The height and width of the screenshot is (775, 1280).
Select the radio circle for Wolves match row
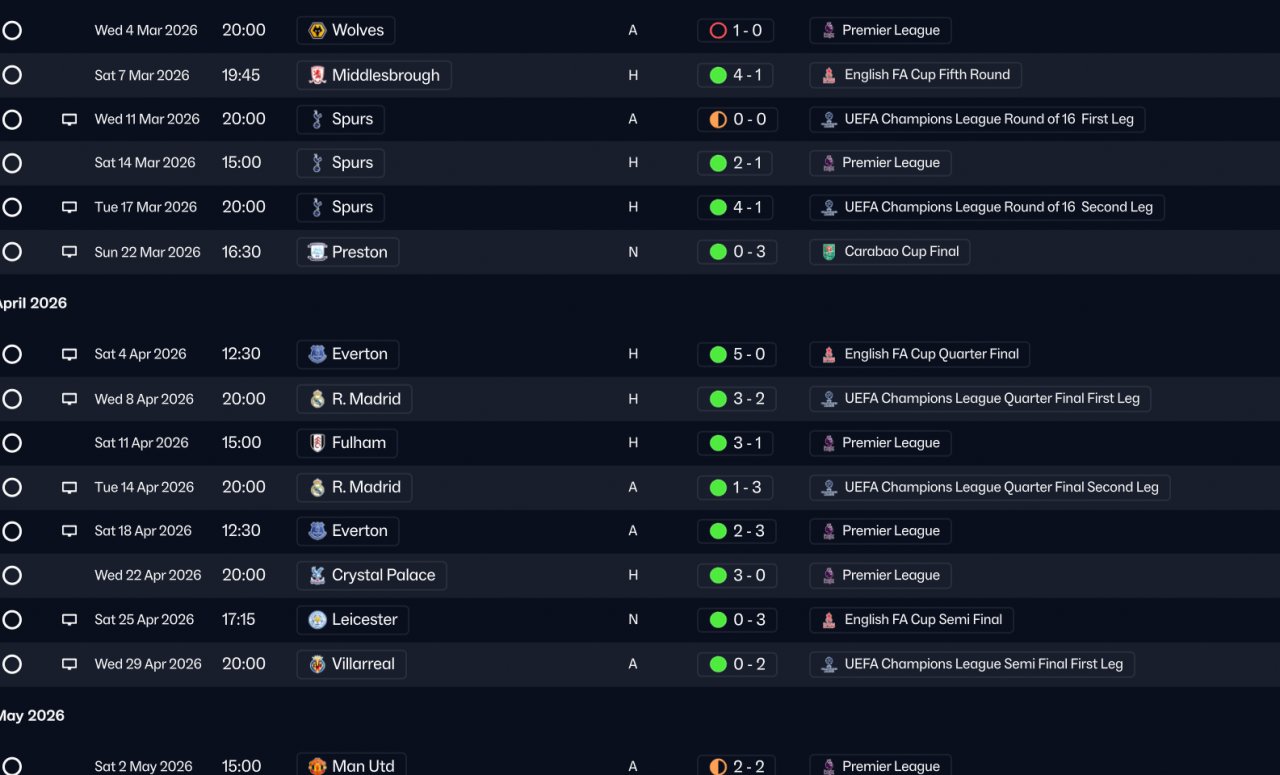pyautogui.click(x=12, y=31)
